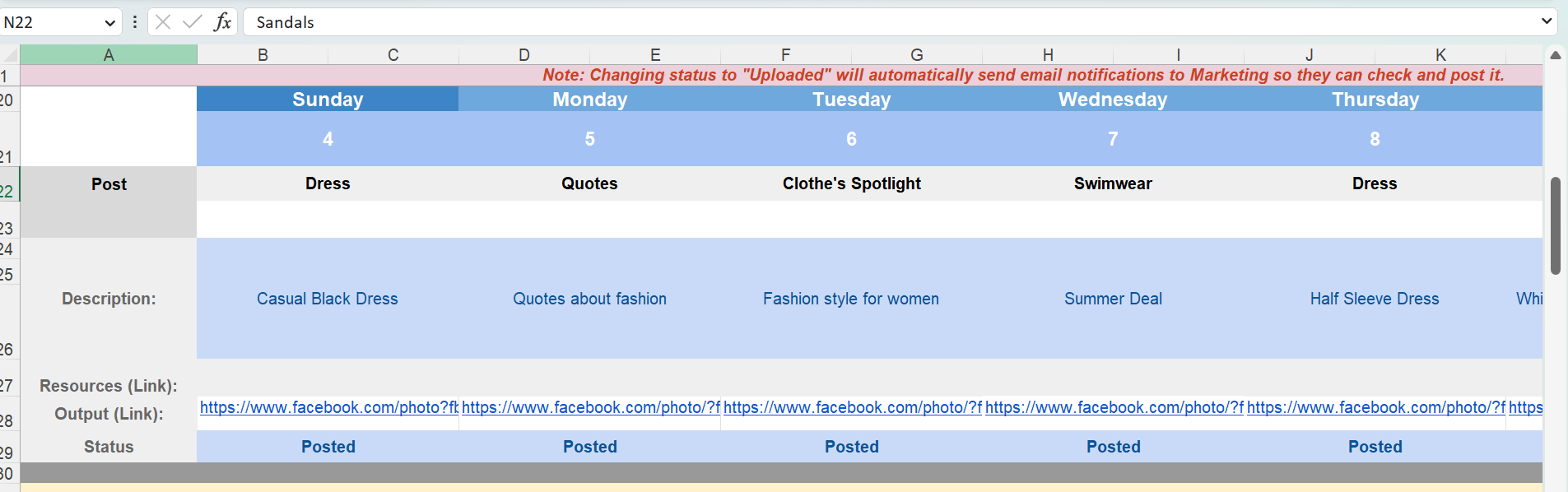The width and height of the screenshot is (1568, 492).
Task: Click the Resources (Link): label
Action: [x=109, y=386]
